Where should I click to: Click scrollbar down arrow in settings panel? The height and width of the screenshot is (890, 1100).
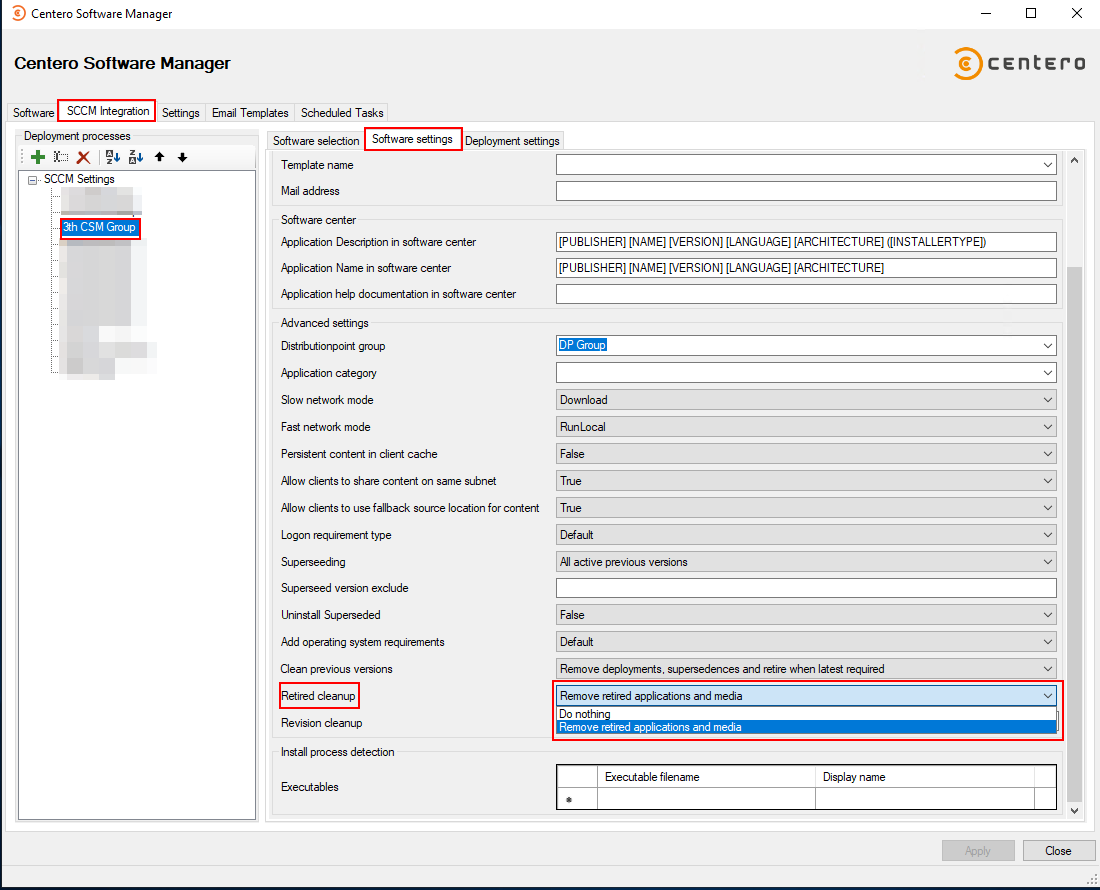pos(1074,810)
